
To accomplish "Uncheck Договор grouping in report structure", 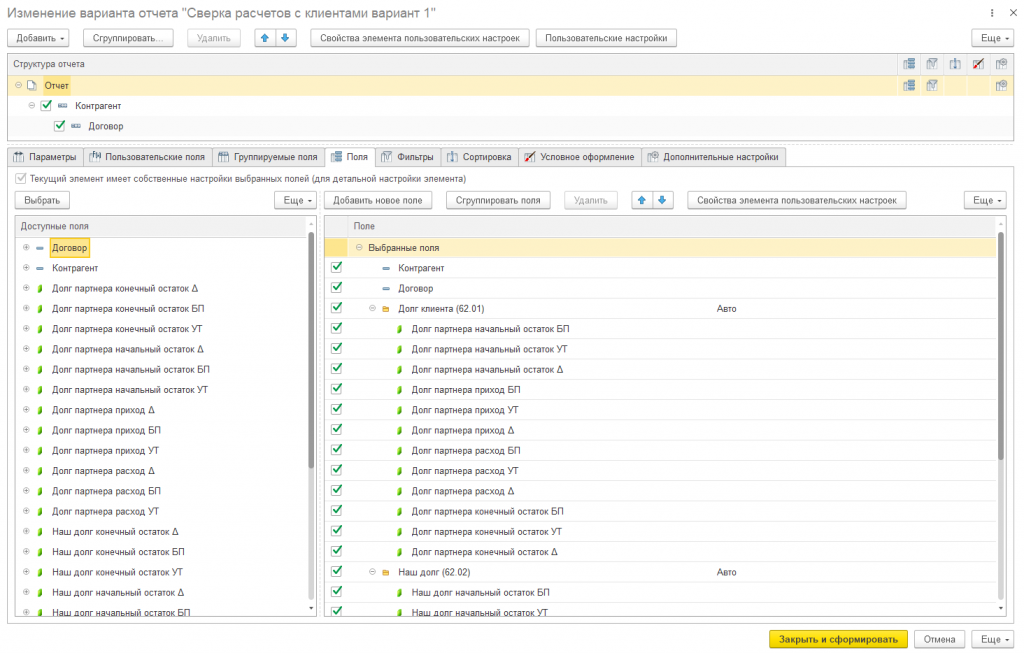I will pos(59,125).
